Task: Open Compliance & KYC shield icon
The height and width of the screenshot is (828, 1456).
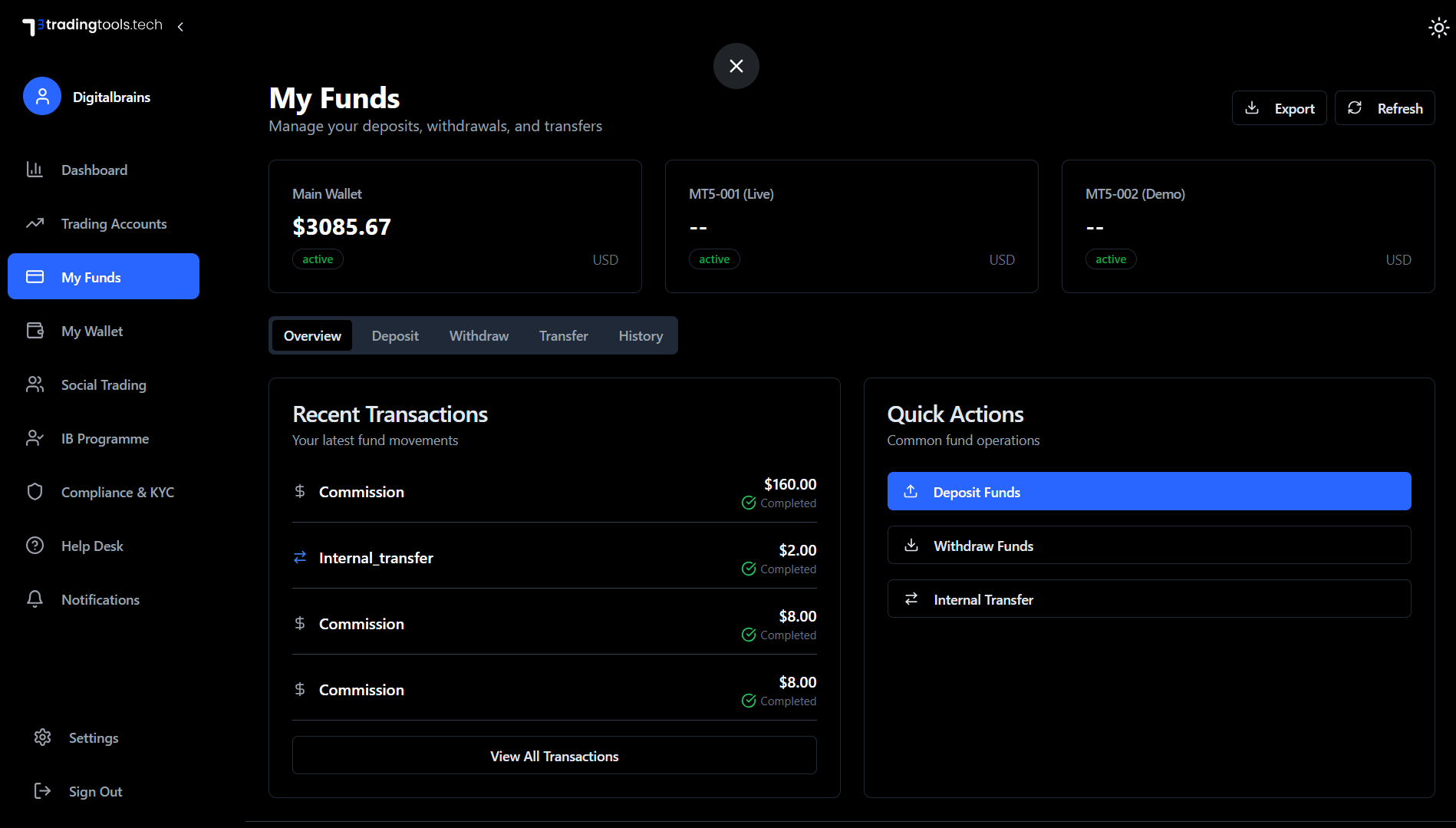Action: tap(35, 492)
